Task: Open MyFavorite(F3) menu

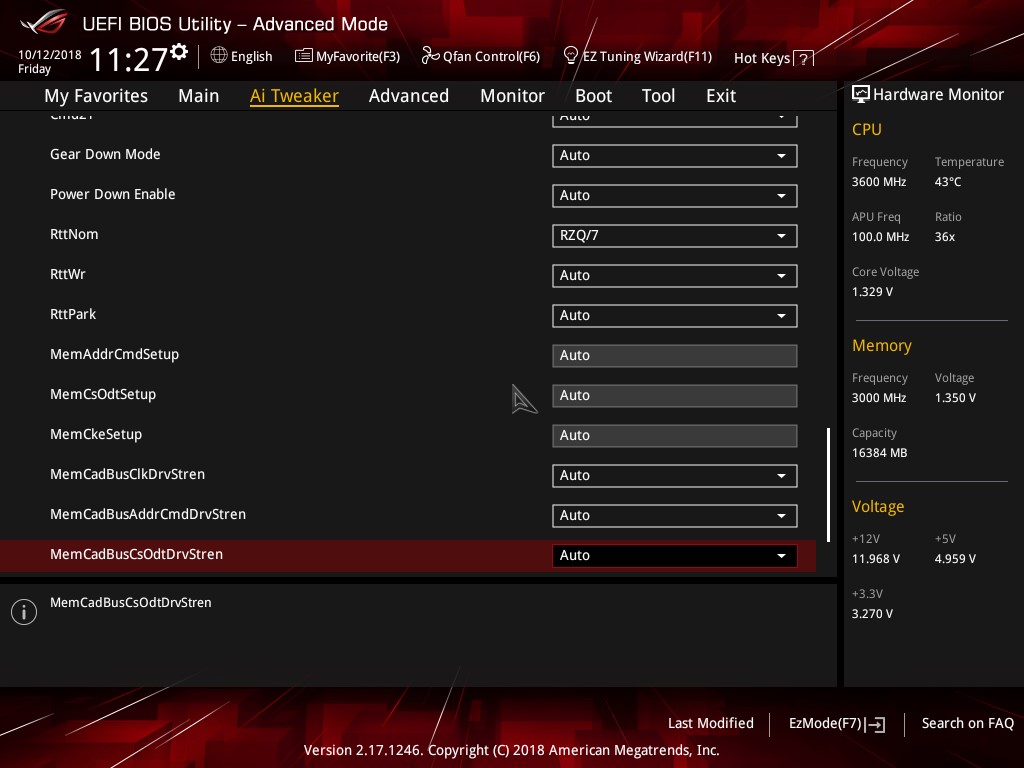Action: pyautogui.click(x=347, y=56)
